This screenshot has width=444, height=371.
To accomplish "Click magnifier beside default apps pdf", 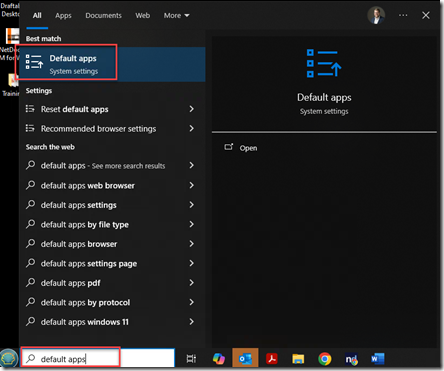I will point(30,283).
